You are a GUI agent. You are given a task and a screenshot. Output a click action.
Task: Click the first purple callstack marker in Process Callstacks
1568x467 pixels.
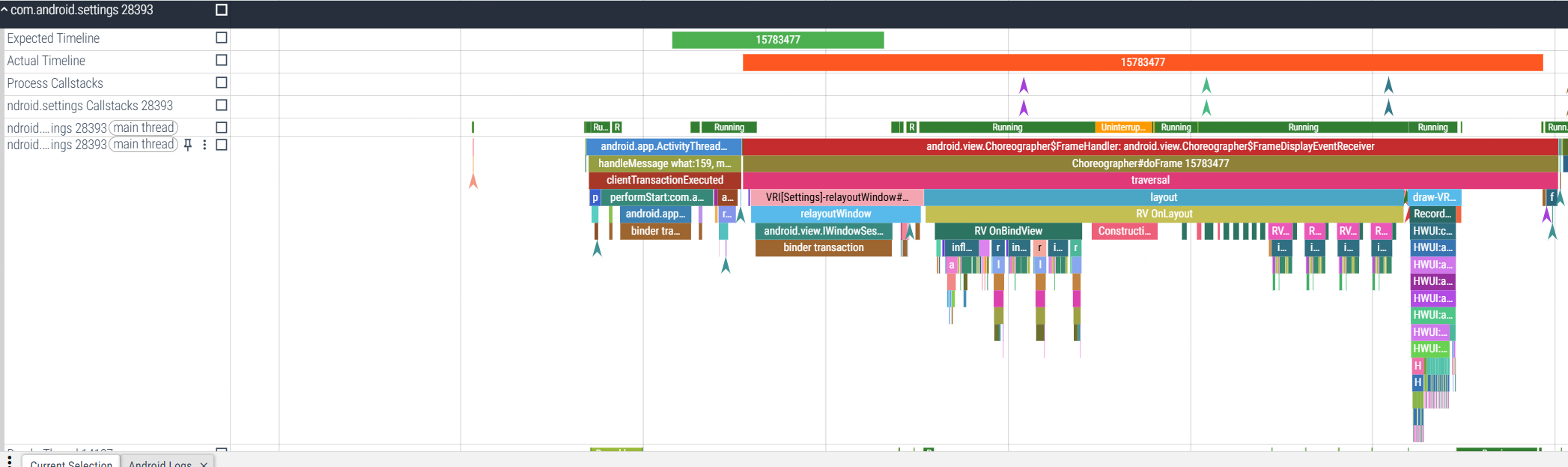click(1024, 85)
